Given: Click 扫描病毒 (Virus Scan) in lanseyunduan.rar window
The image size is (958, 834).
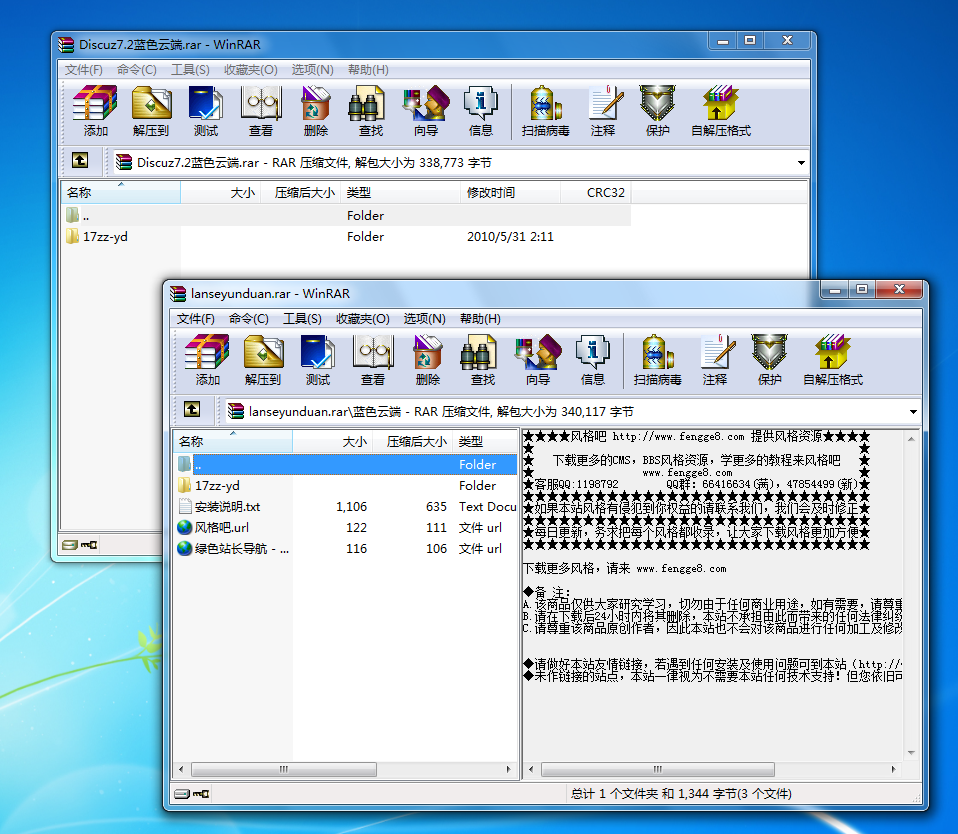Looking at the screenshot, I should tap(657, 360).
